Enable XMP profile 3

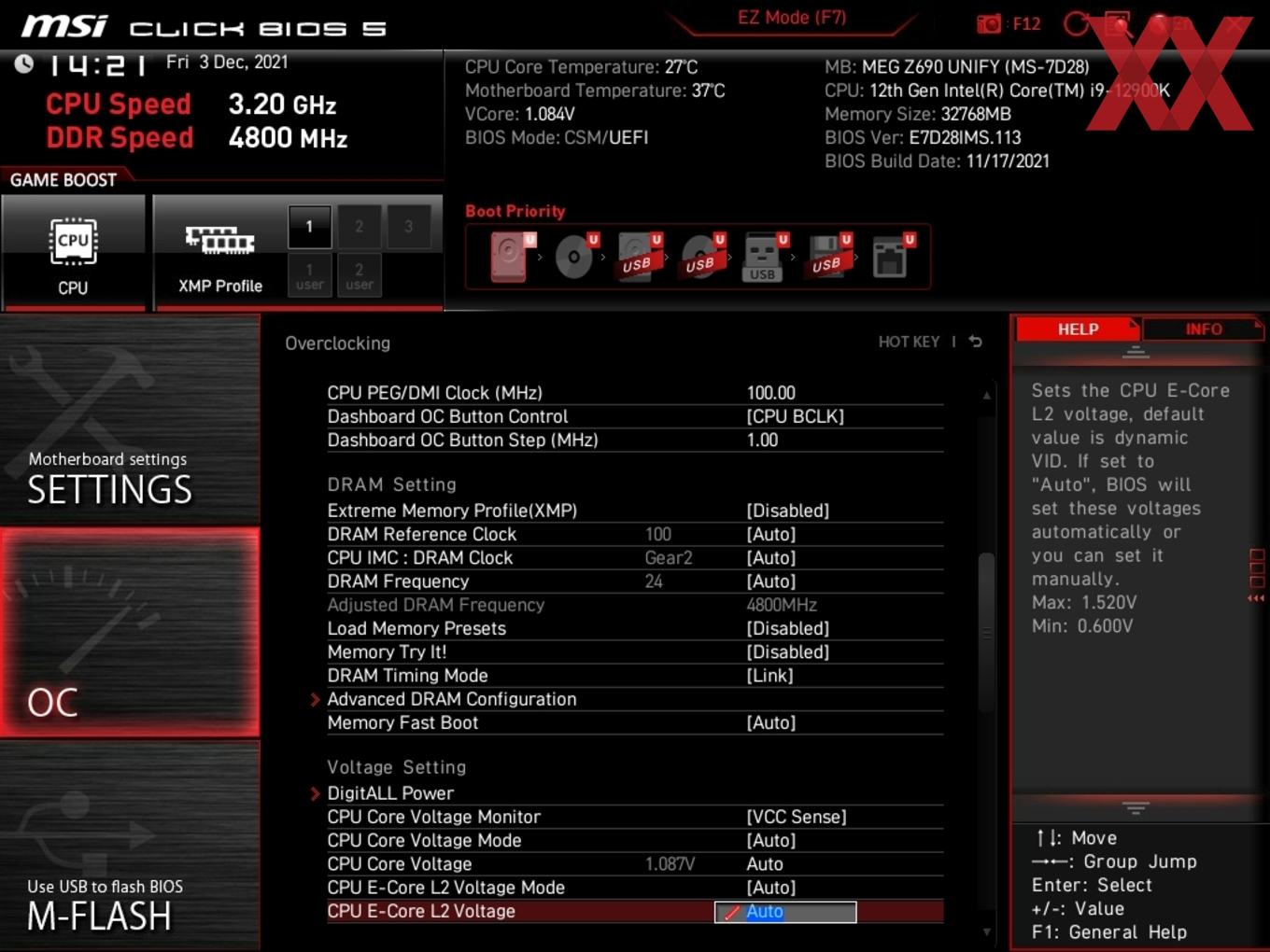pos(408,226)
